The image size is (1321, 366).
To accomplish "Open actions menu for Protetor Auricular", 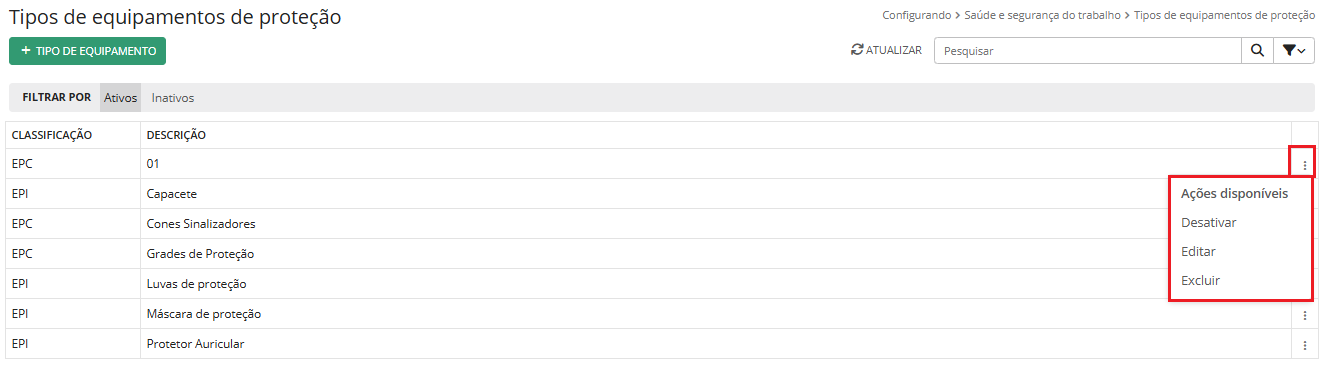I will 1304,344.
